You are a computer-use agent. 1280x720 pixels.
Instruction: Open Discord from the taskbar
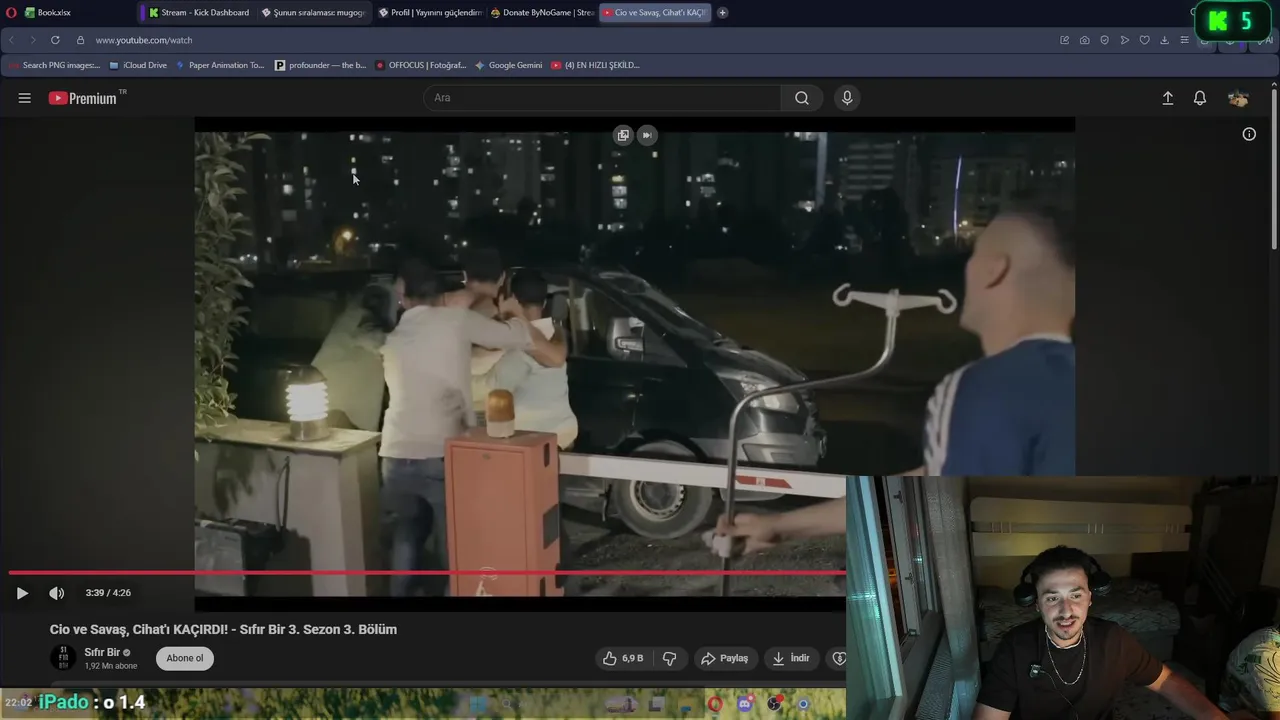point(744,704)
